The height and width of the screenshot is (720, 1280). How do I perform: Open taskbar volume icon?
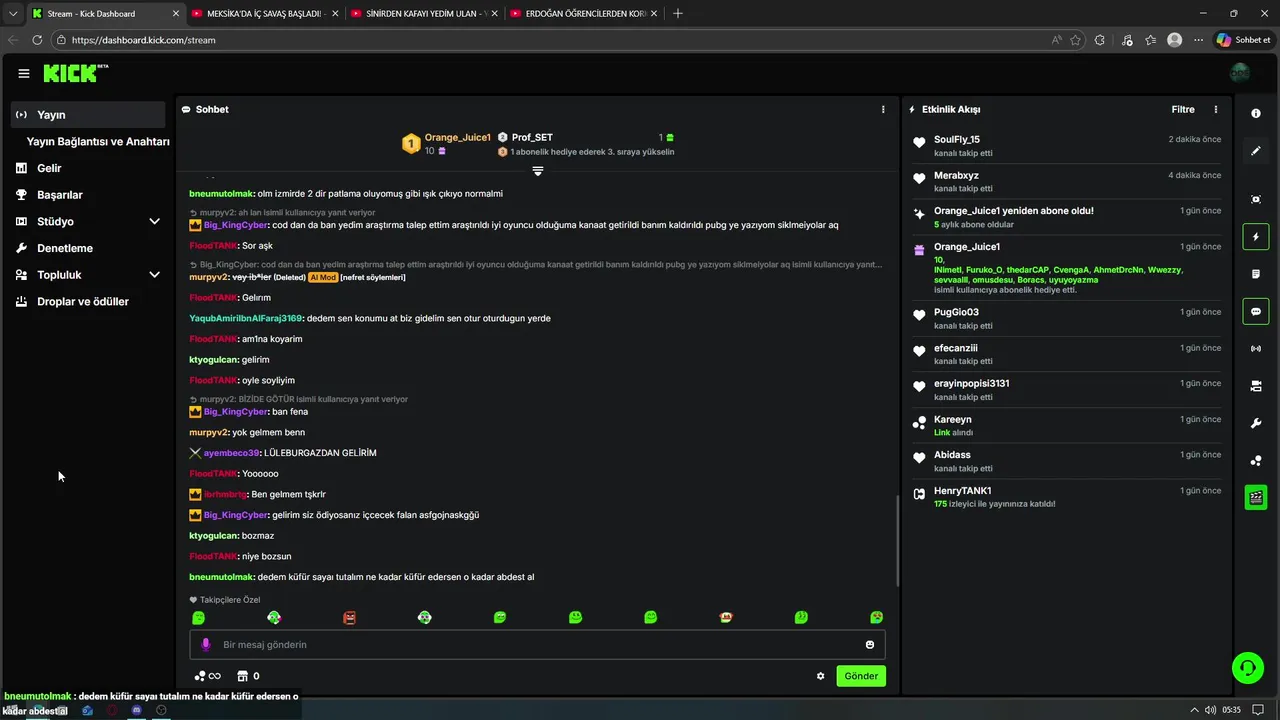pos(1211,710)
